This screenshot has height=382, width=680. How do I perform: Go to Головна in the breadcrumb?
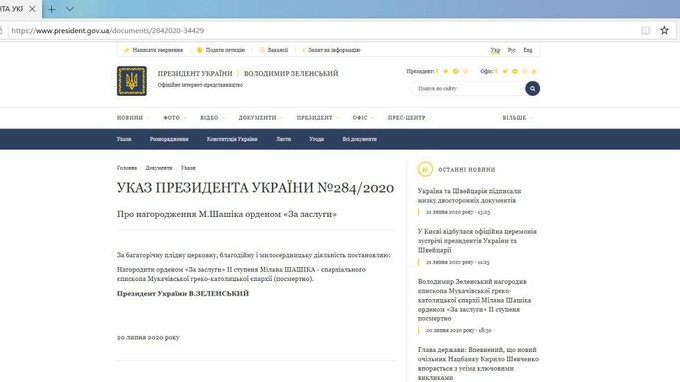point(127,168)
